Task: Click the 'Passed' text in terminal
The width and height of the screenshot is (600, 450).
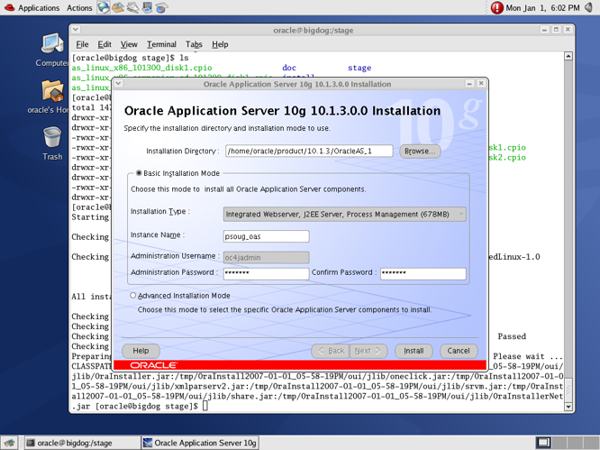Action: (512, 336)
